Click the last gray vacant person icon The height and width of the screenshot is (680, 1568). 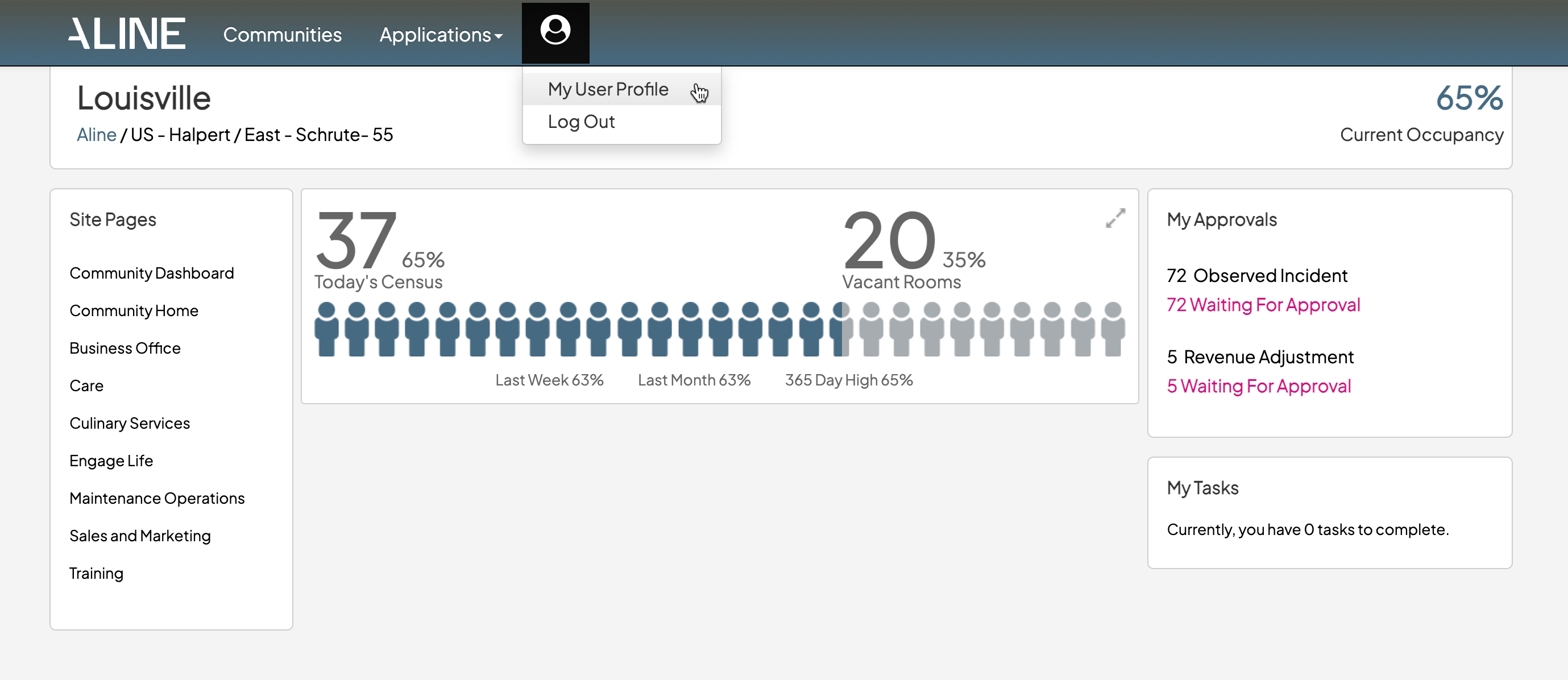[x=1113, y=329]
